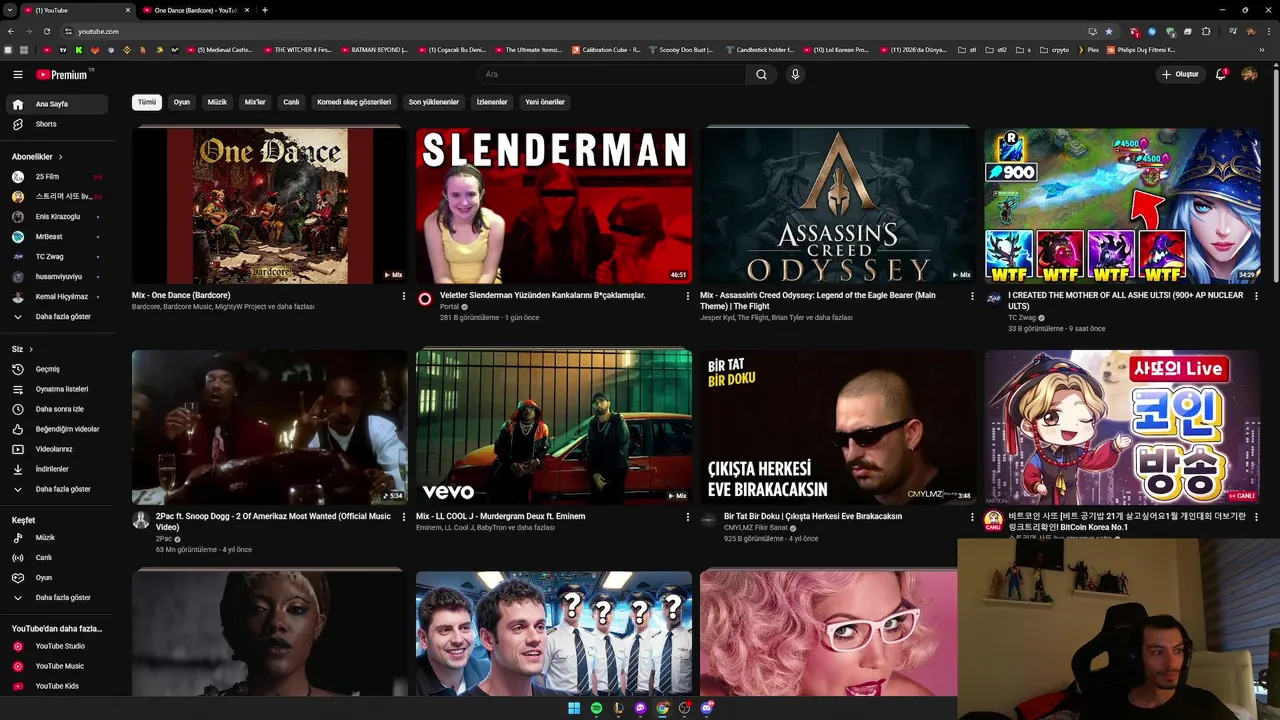Open 2Pac channel link under video
Screen dimensions: 1280x720
(164, 539)
